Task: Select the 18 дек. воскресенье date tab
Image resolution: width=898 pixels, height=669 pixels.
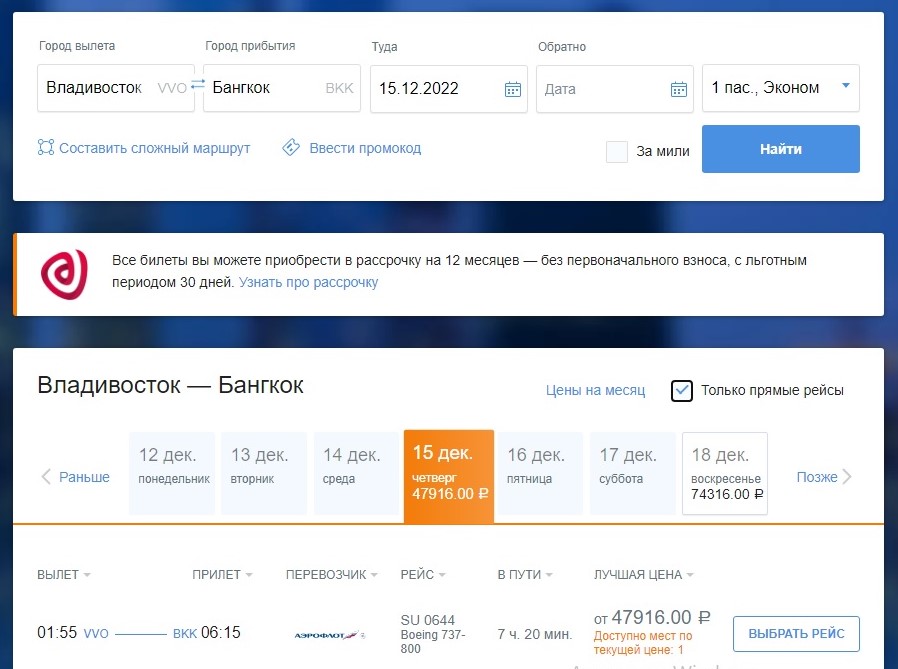Action: coord(725,473)
